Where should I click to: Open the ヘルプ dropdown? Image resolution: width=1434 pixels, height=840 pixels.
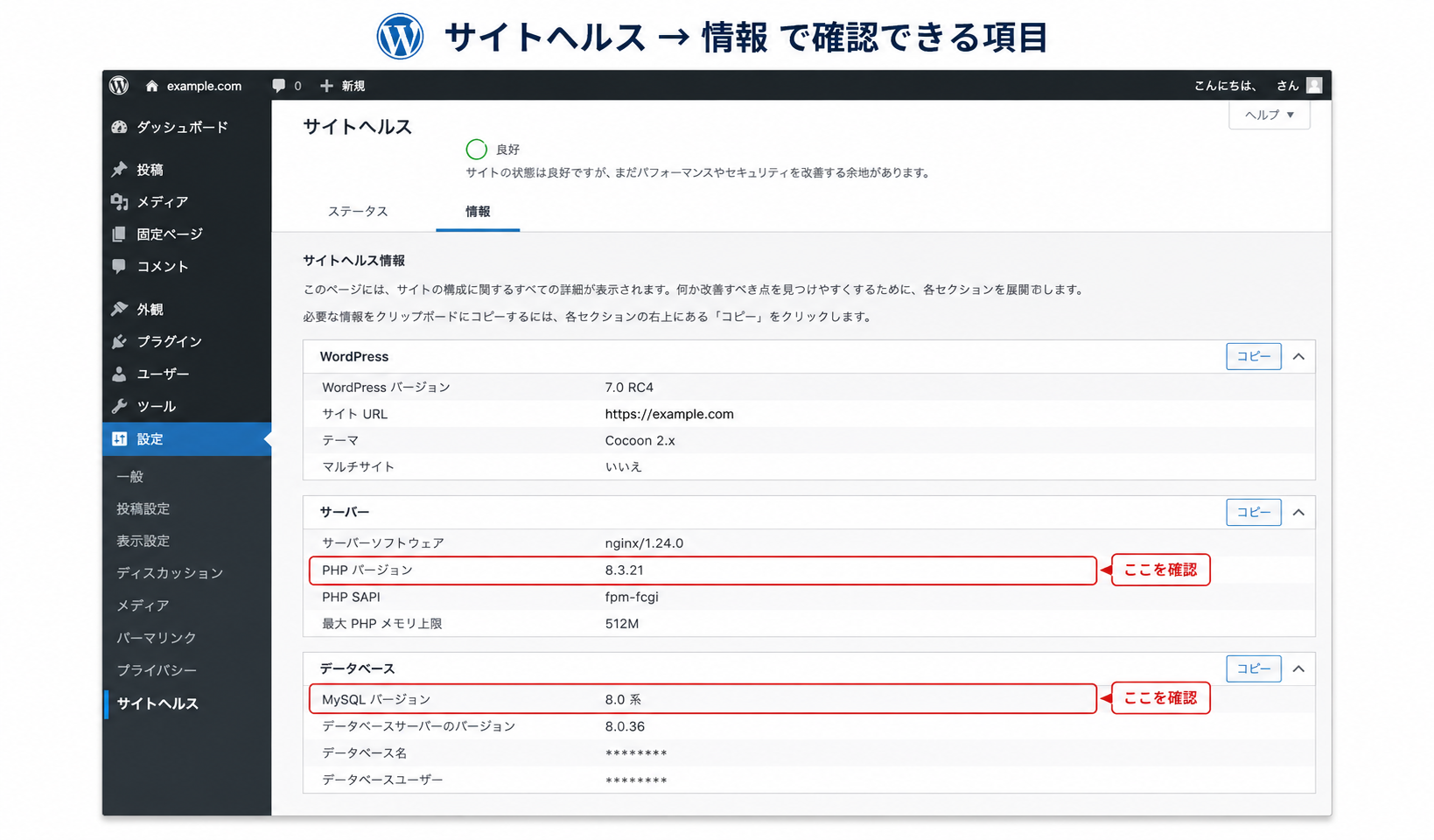pos(1270,115)
